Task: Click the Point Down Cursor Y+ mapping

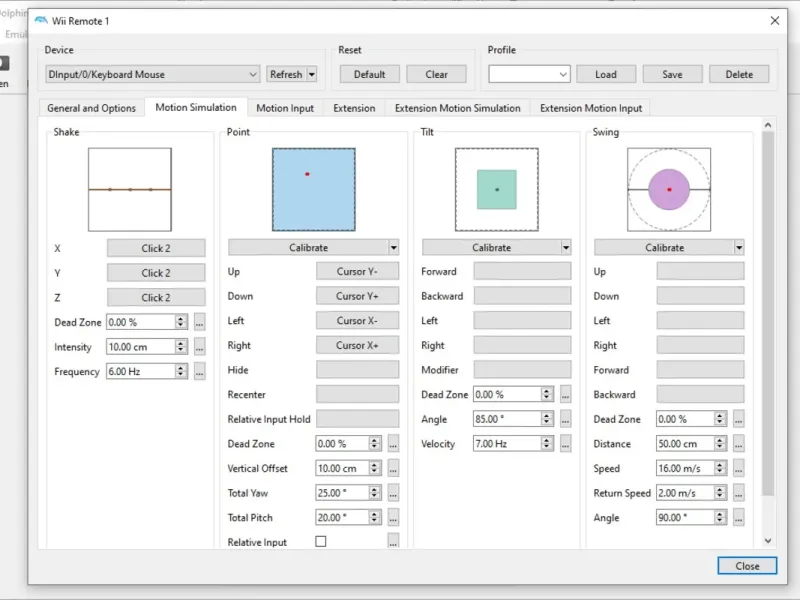Action: coord(357,296)
